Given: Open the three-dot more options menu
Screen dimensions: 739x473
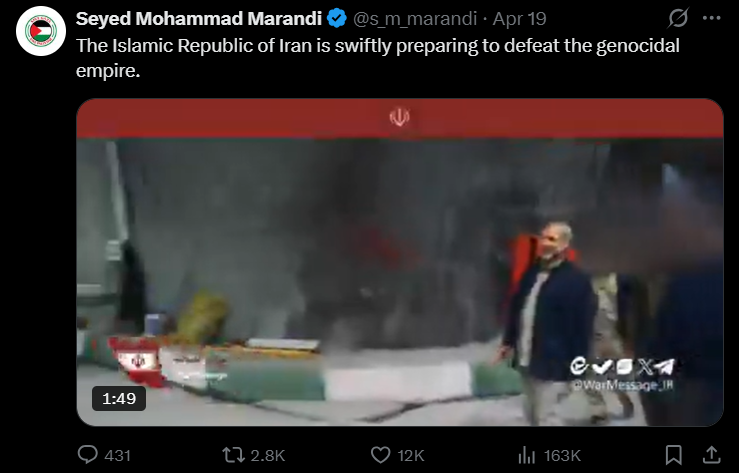Looking at the screenshot, I should 712,18.
